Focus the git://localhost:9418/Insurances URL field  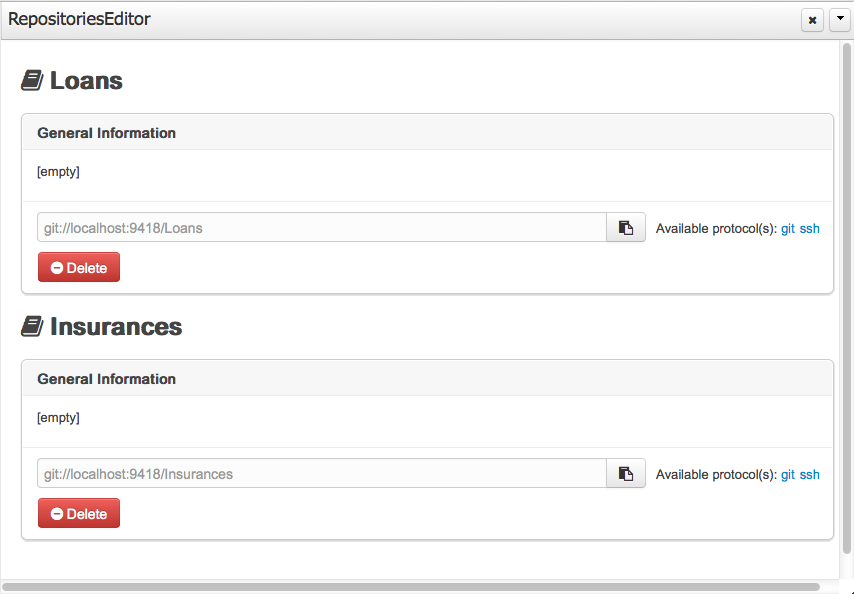coord(320,474)
